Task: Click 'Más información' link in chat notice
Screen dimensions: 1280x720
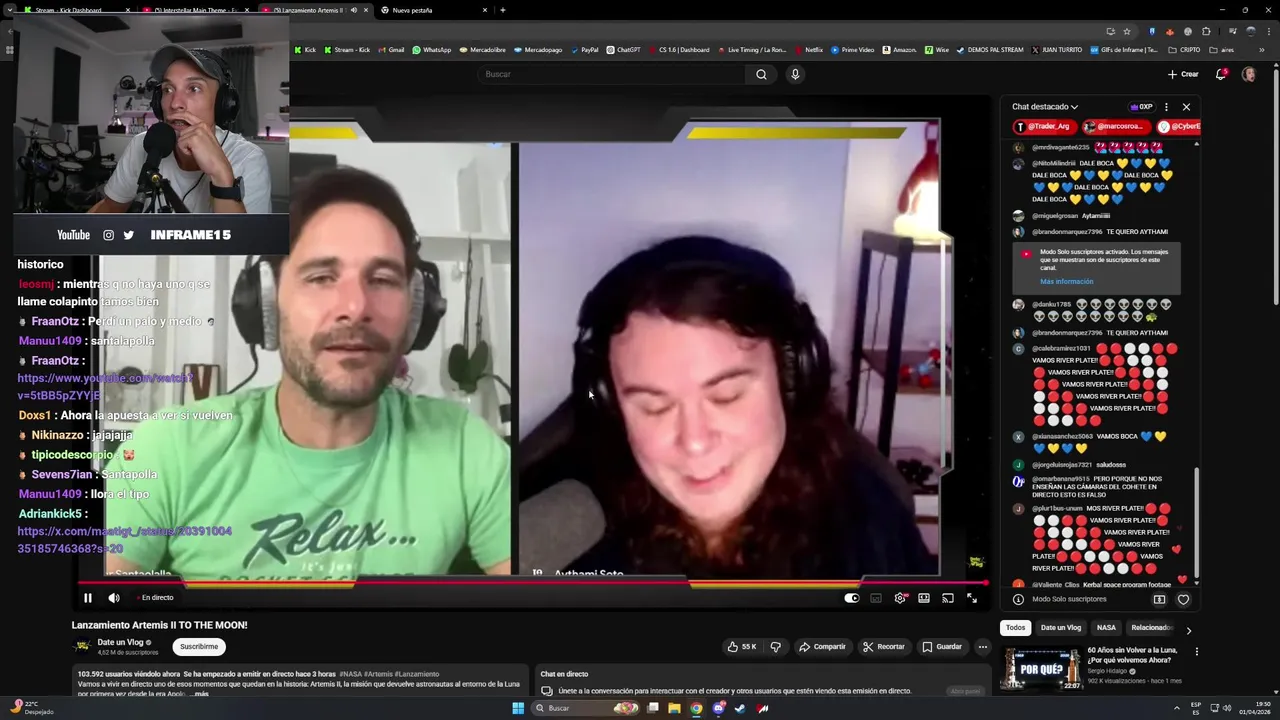Action: [1066, 282]
